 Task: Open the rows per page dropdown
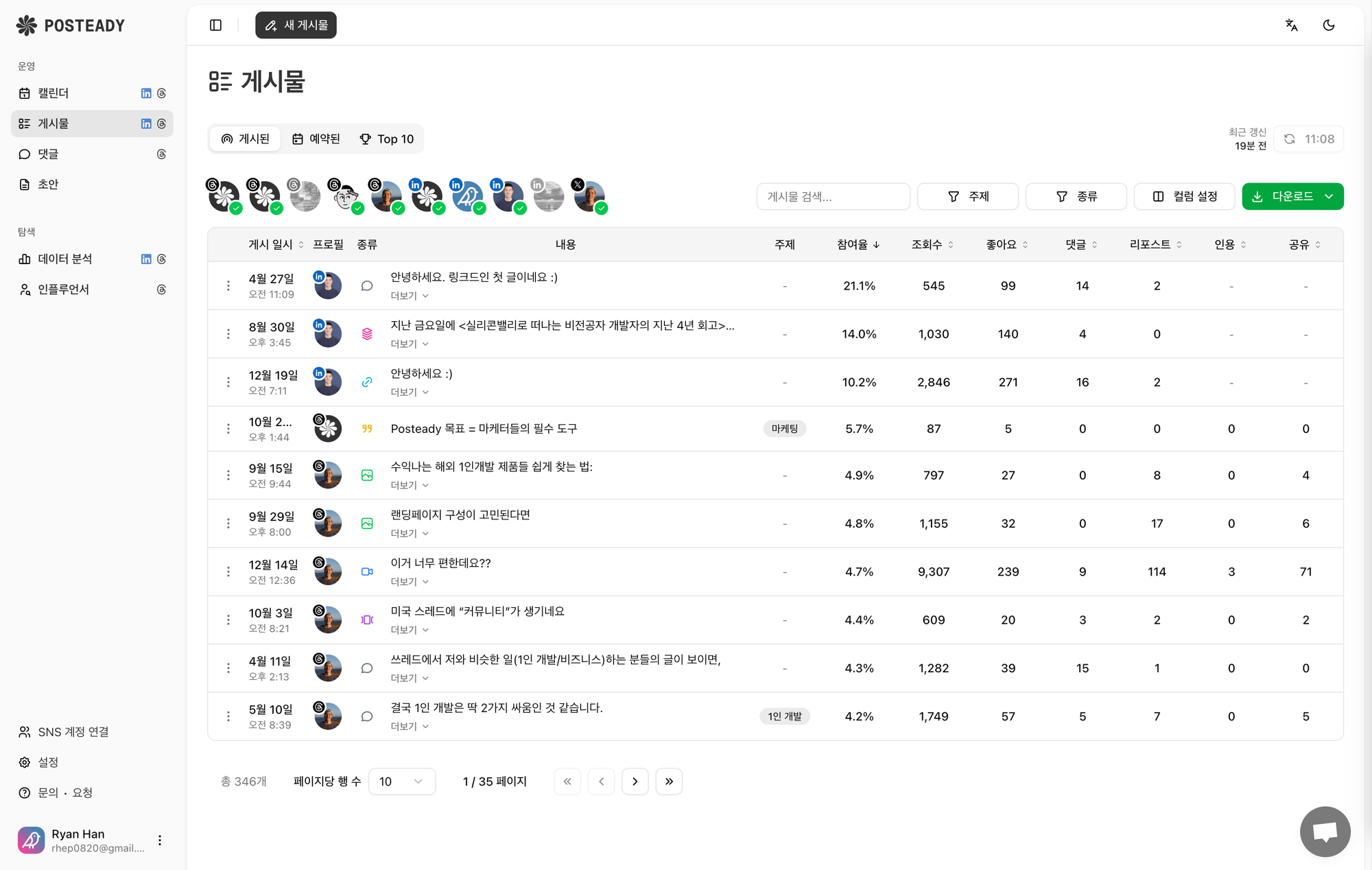point(401,781)
